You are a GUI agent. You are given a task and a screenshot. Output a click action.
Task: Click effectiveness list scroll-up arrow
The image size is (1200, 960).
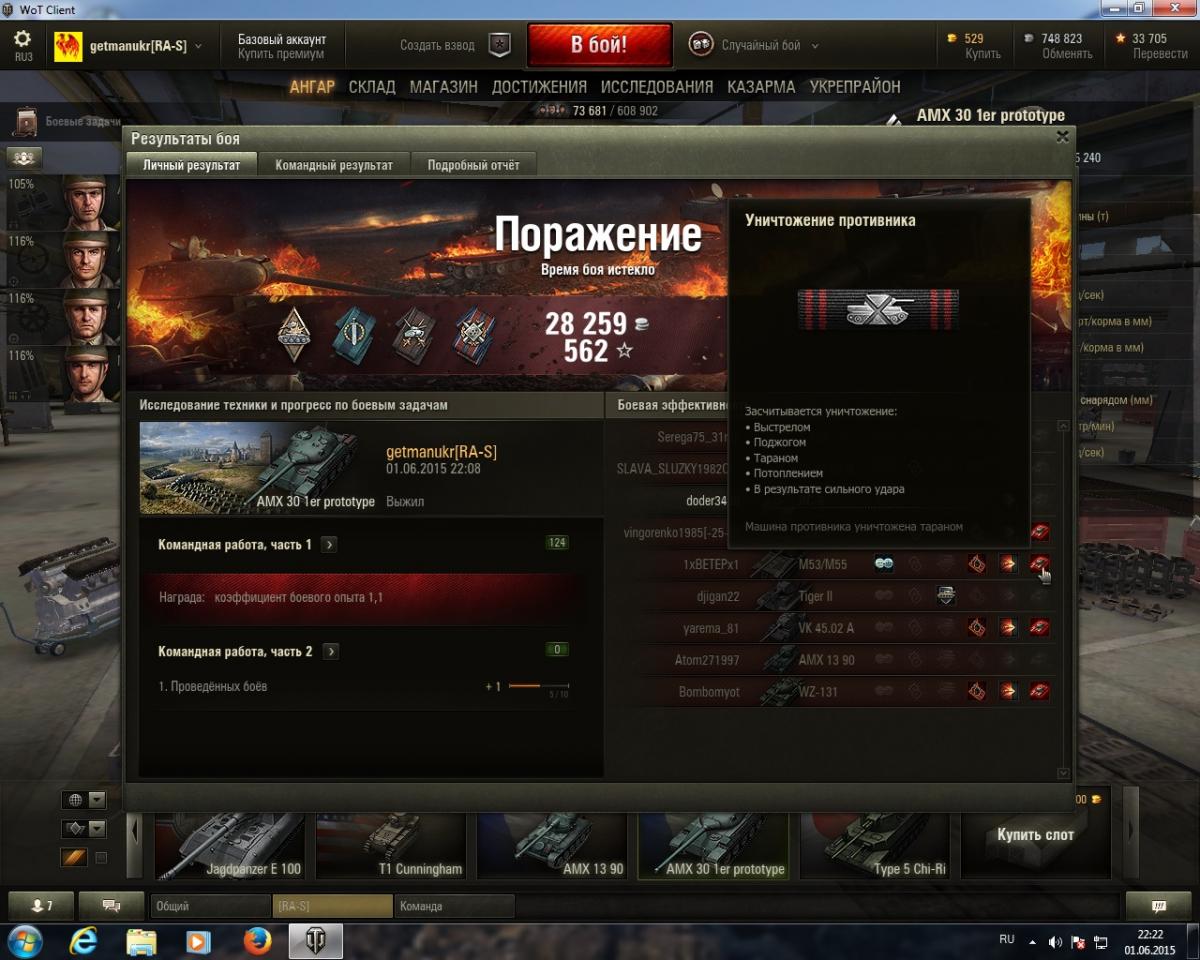point(1063,427)
